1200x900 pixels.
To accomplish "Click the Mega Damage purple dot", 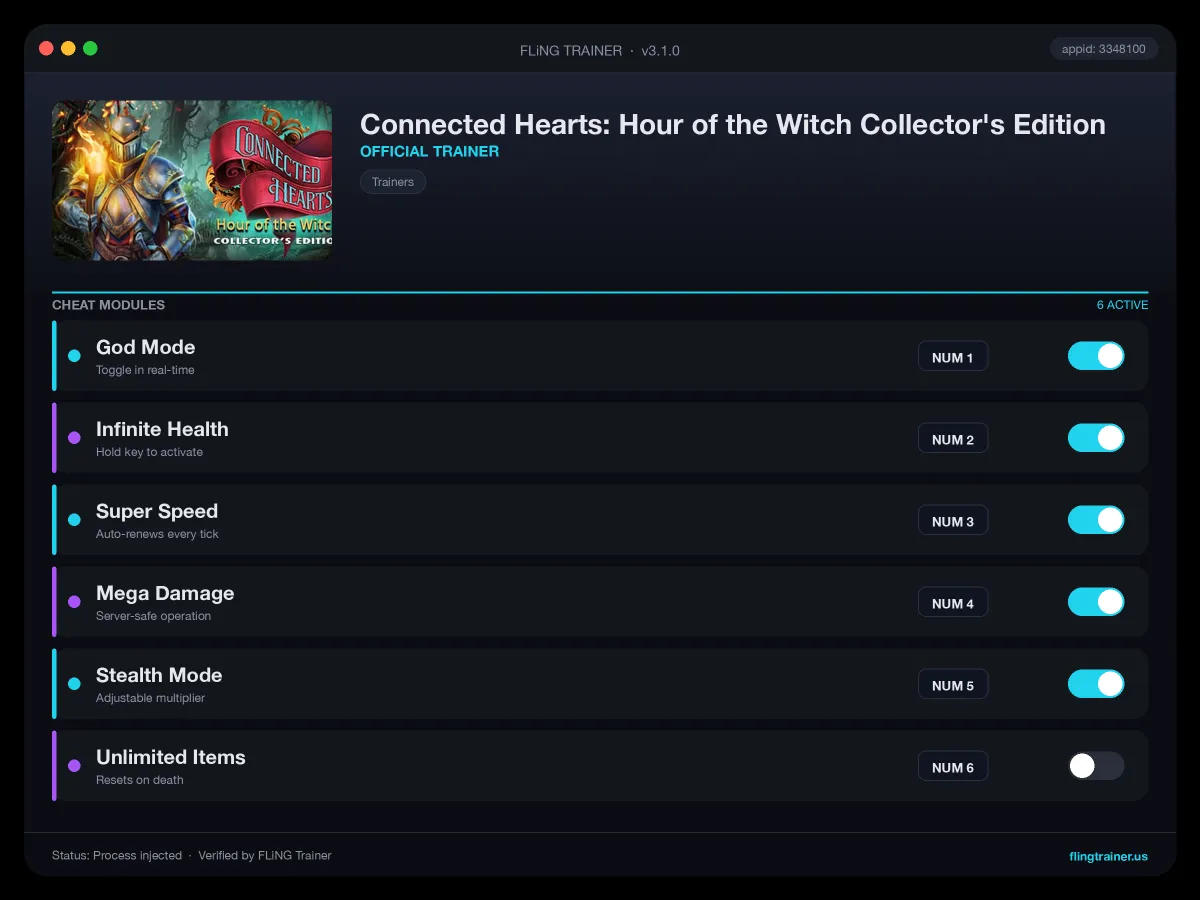I will coord(74,602).
